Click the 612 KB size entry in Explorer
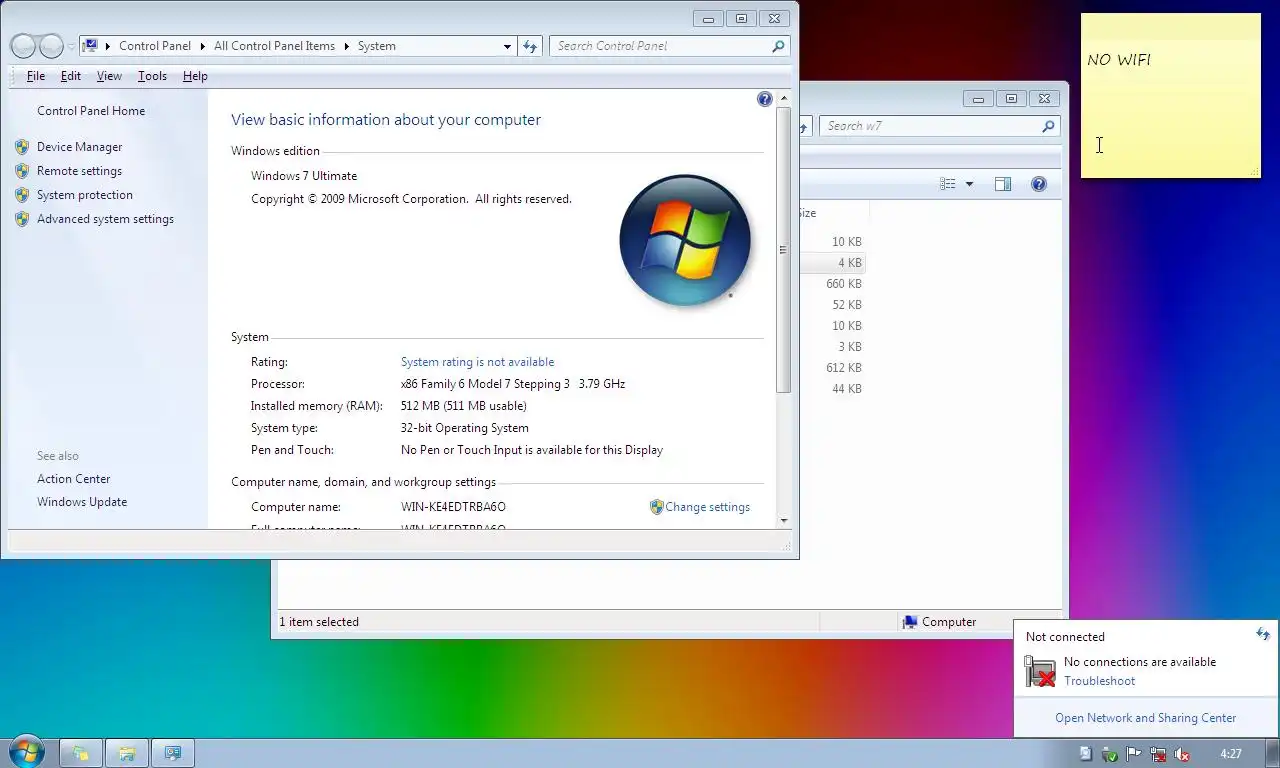Image resolution: width=1280 pixels, height=768 pixels. 844,368
